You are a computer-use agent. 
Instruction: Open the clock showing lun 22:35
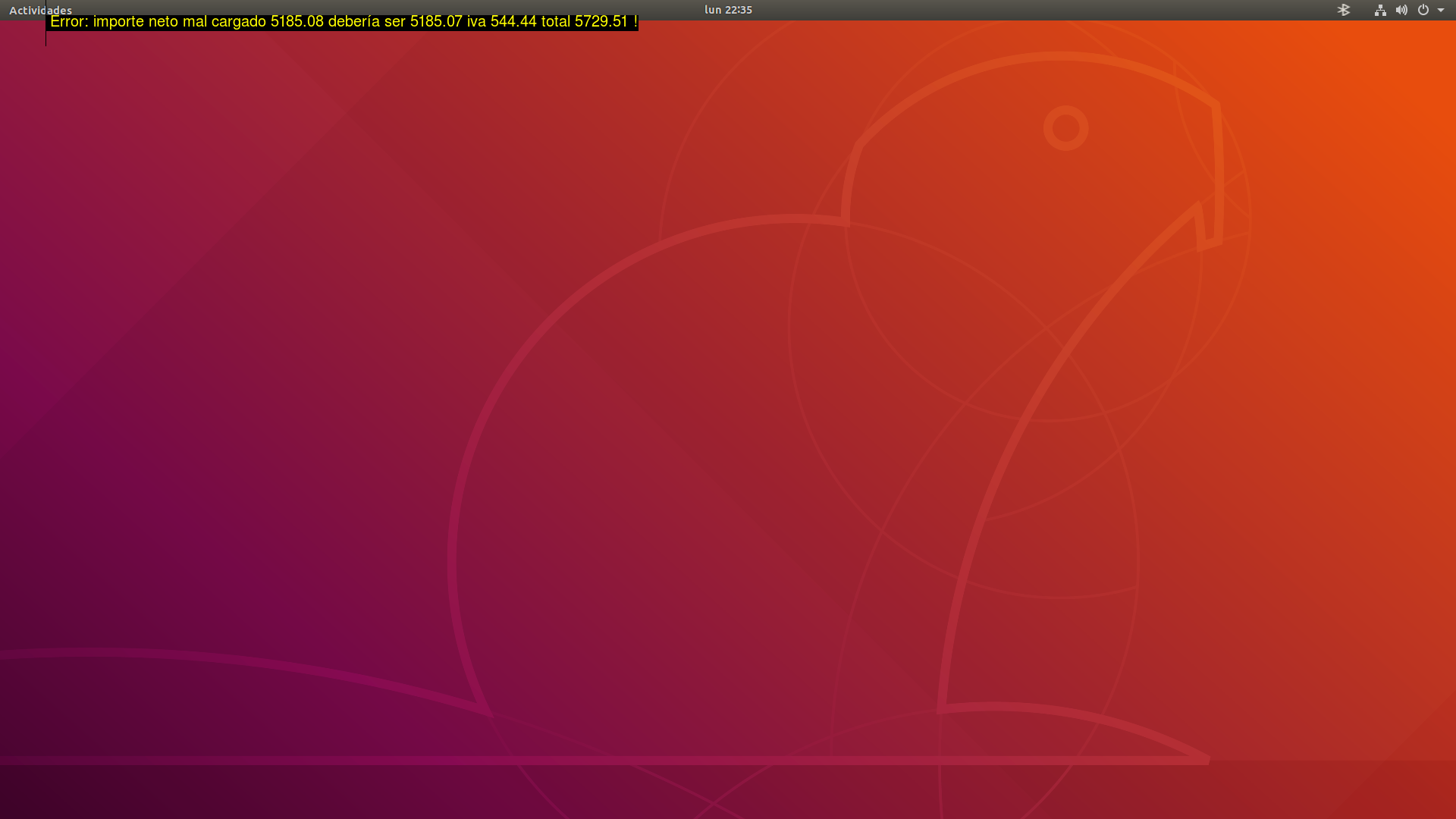[728, 10]
